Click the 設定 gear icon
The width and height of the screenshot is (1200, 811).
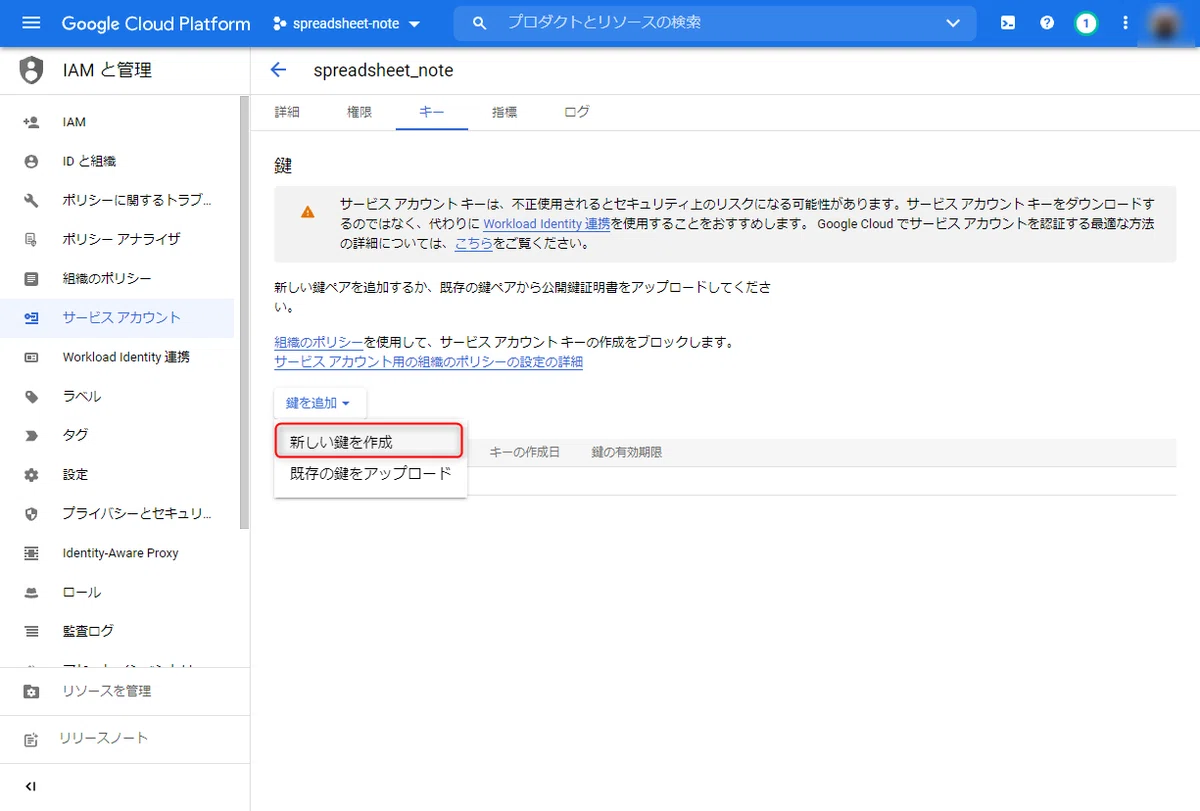point(31,474)
